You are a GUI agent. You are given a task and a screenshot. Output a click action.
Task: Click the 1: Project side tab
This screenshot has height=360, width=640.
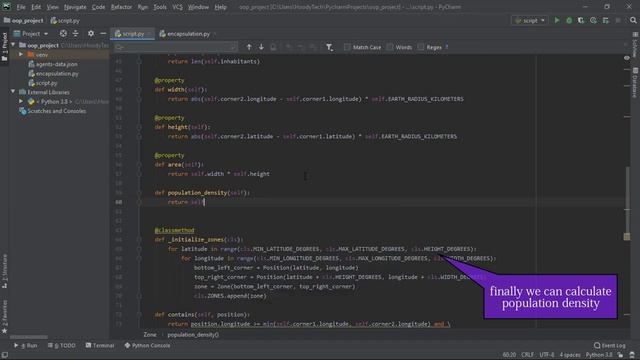tap(4, 46)
